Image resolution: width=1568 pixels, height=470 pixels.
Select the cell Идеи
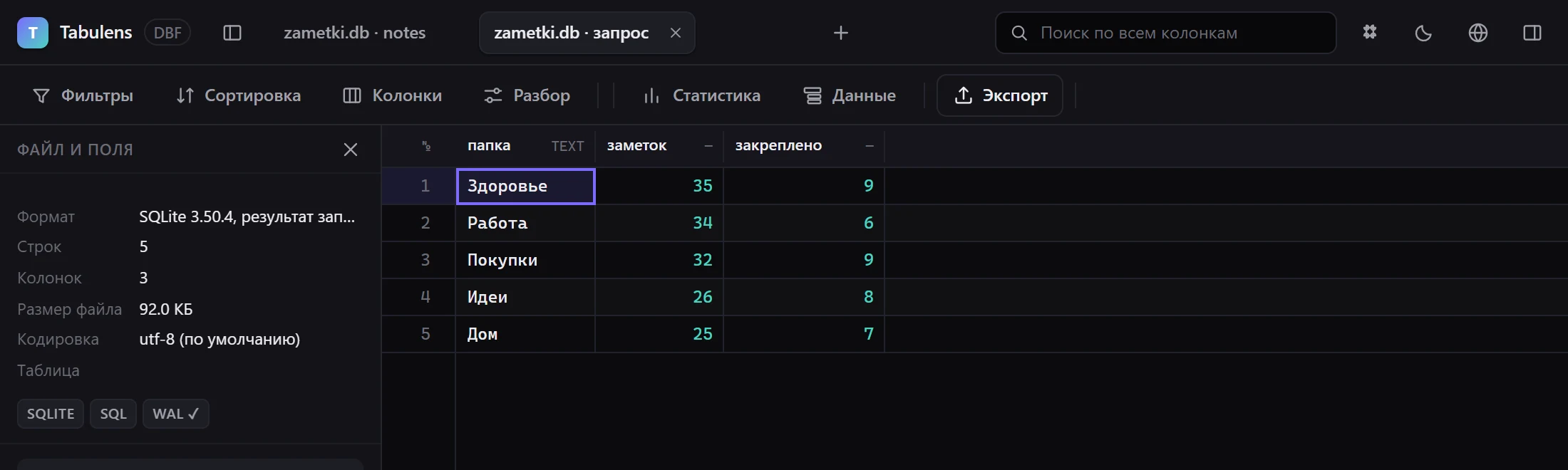click(525, 297)
